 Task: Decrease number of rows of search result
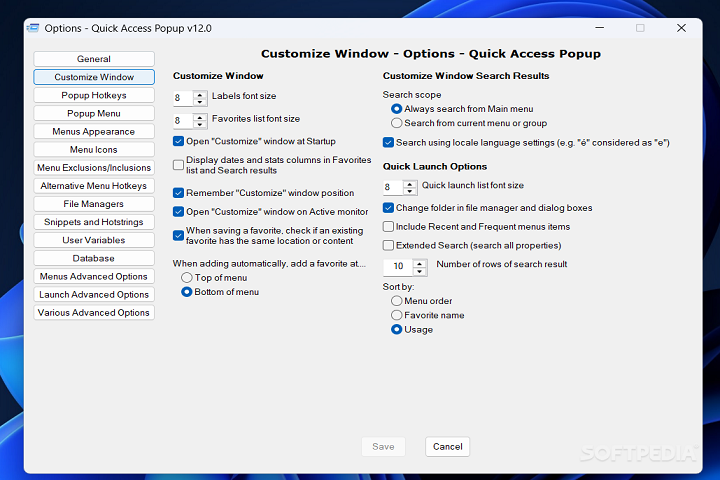point(419,270)
